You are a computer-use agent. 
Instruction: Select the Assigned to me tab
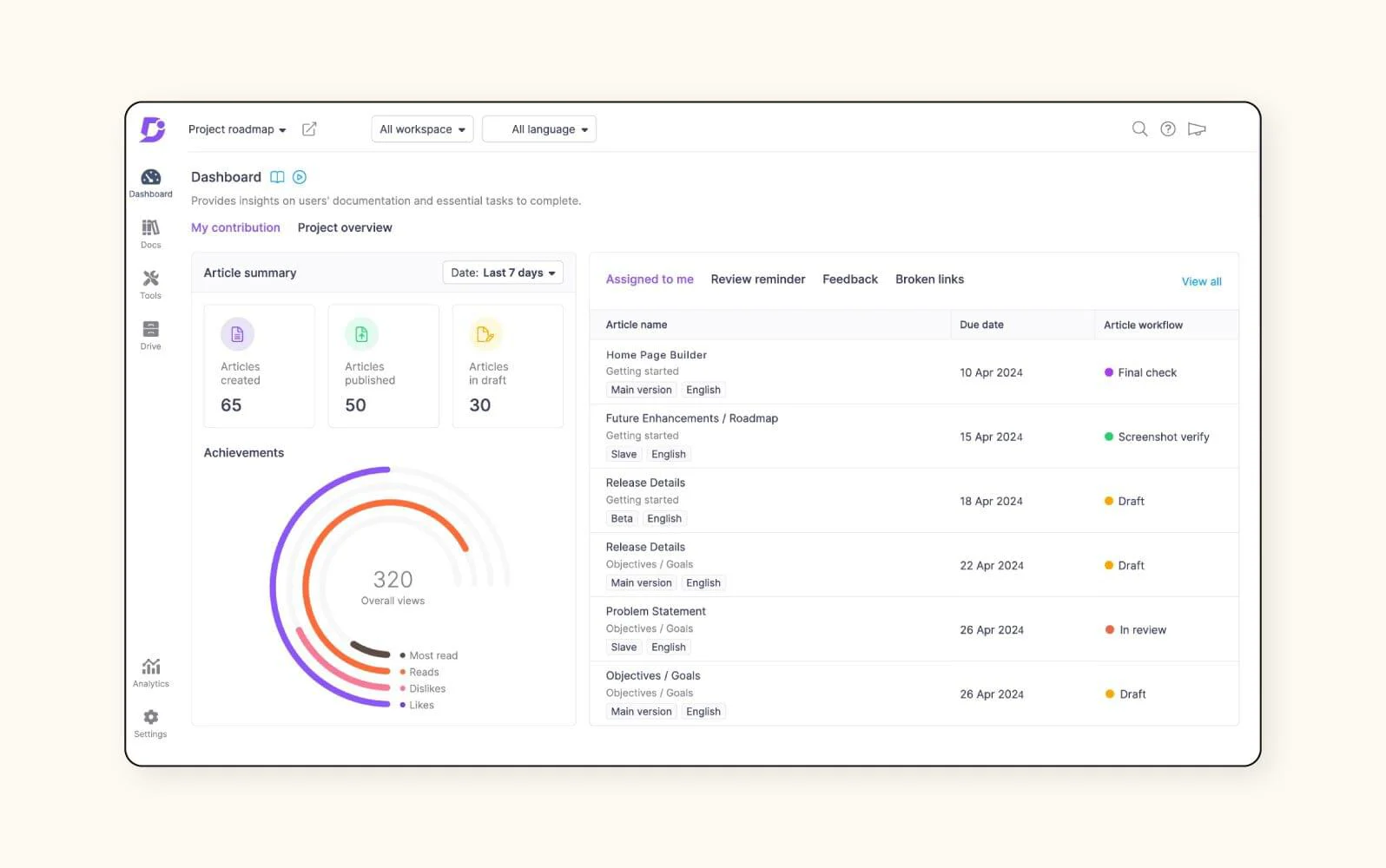650,279
